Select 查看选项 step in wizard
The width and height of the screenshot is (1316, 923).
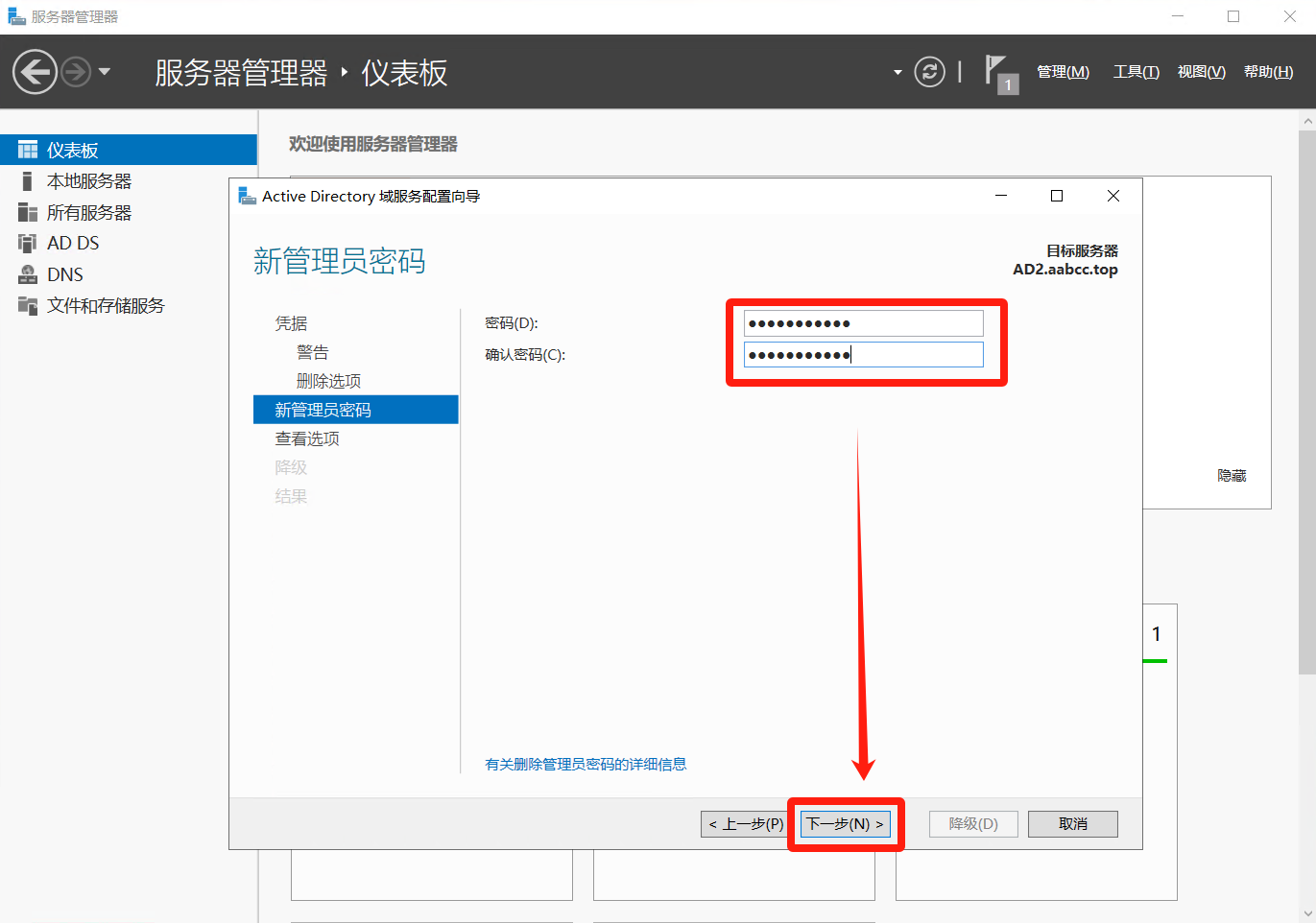pos(307,438)
